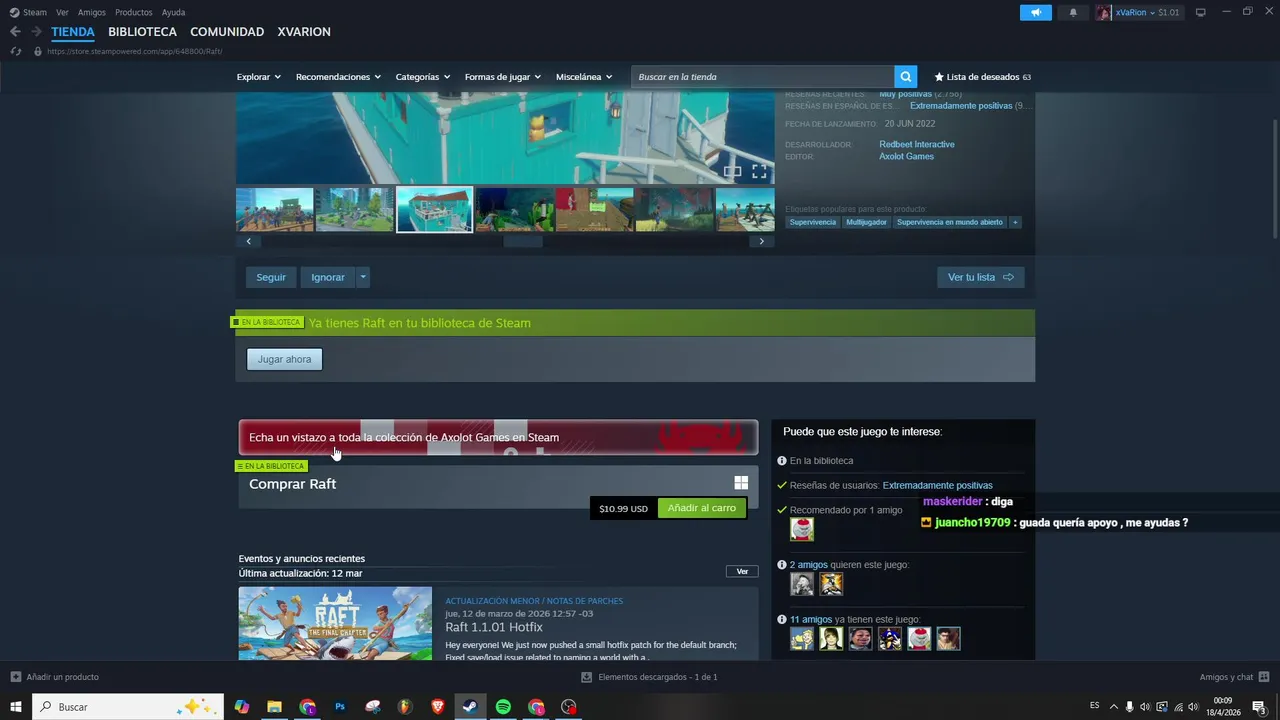
Task: Click the theater view icon on screenshot
Action: pyautogui.click(x=733, y=172)
